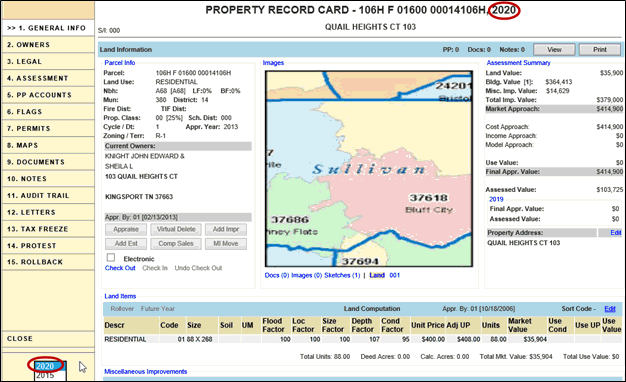The image size is (626, 382).
Task: Edit the Land Computation sort code
Action: coord(610,309)
